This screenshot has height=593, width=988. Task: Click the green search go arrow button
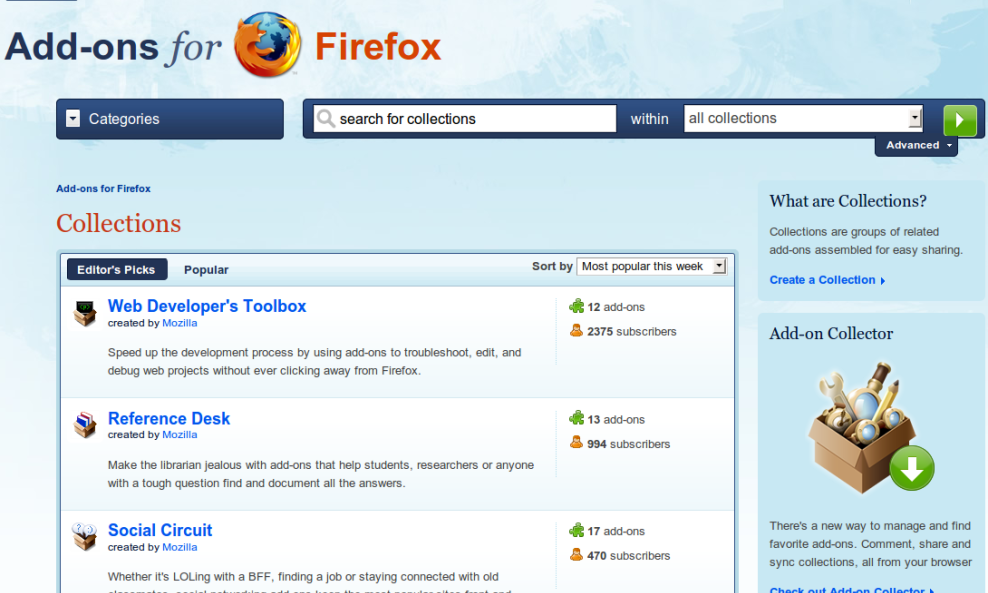960,120
